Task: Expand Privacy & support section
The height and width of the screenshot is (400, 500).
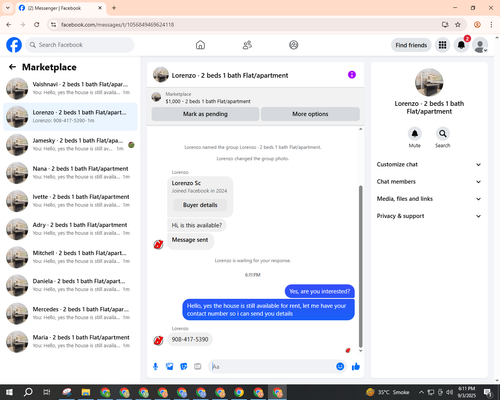Action: pos(429,216)
